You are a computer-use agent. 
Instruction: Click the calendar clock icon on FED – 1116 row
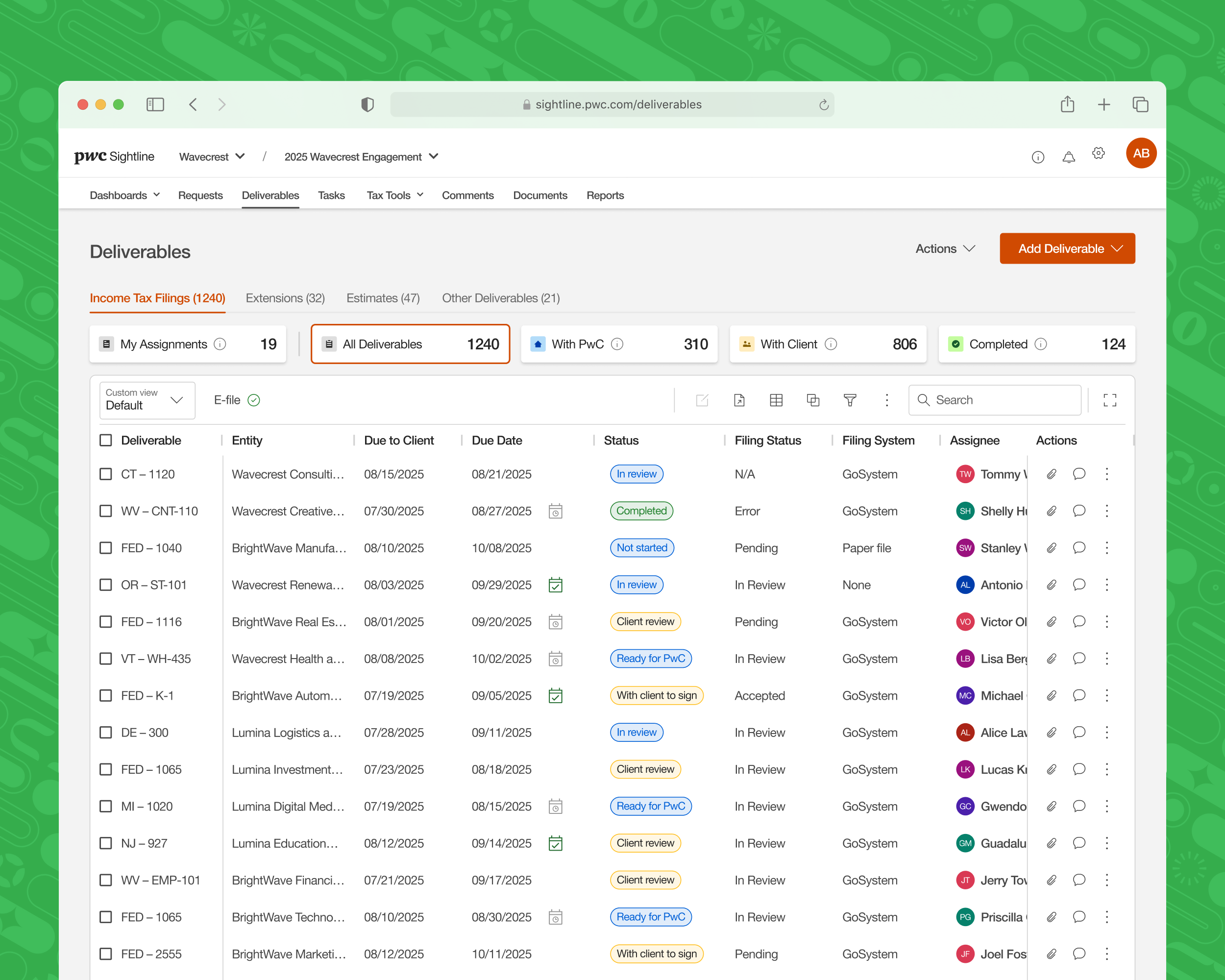point(555,621)
